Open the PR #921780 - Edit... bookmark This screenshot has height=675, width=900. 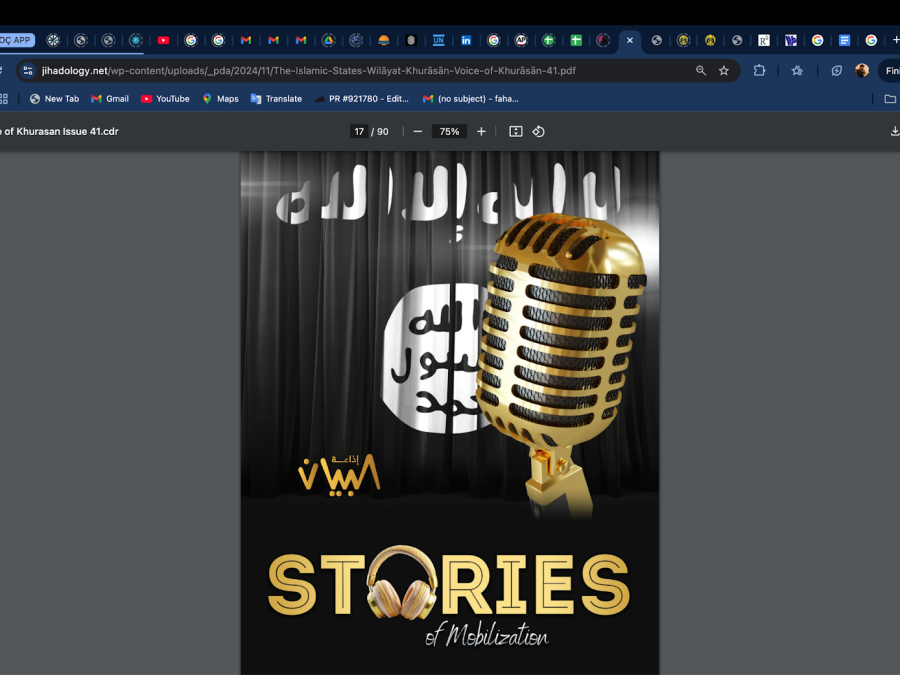tap(362, 99)
